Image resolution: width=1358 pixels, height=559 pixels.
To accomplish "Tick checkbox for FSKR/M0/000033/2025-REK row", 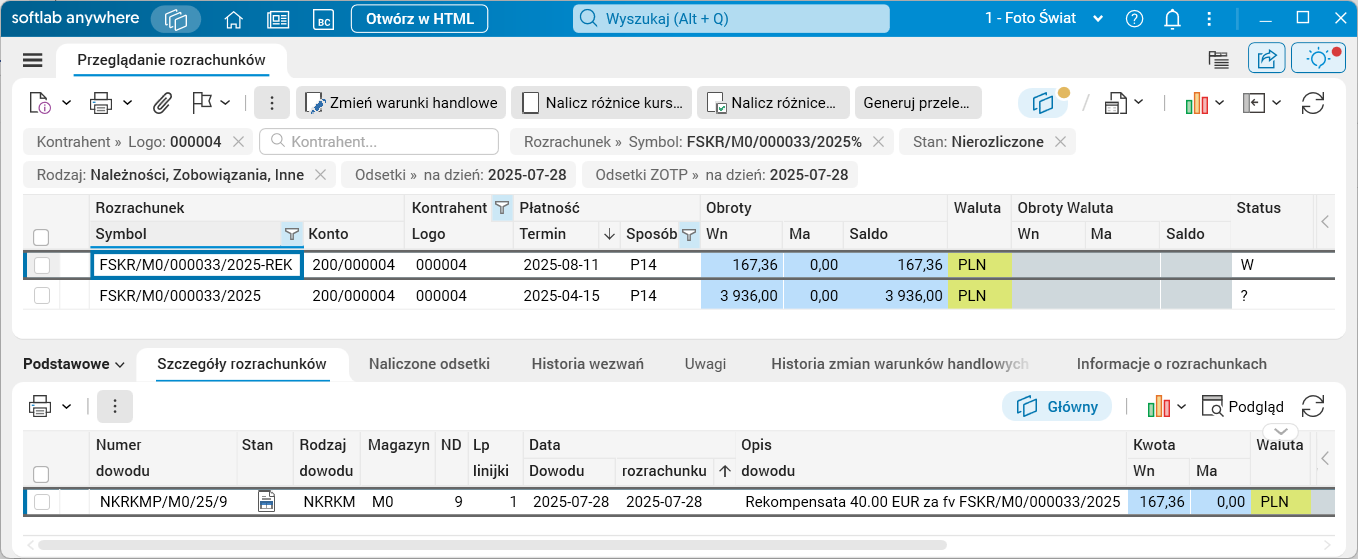I will (x=41, y=265).
